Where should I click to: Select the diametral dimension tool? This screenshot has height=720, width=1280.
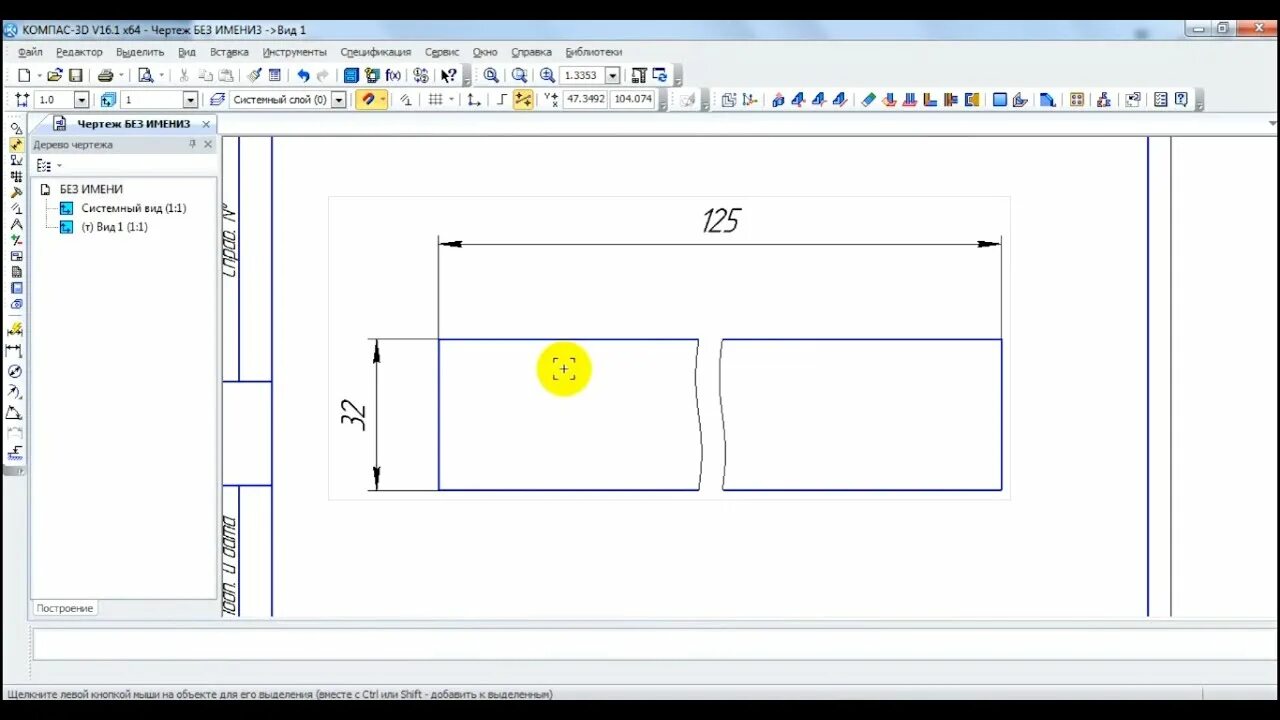click(14, 371)
